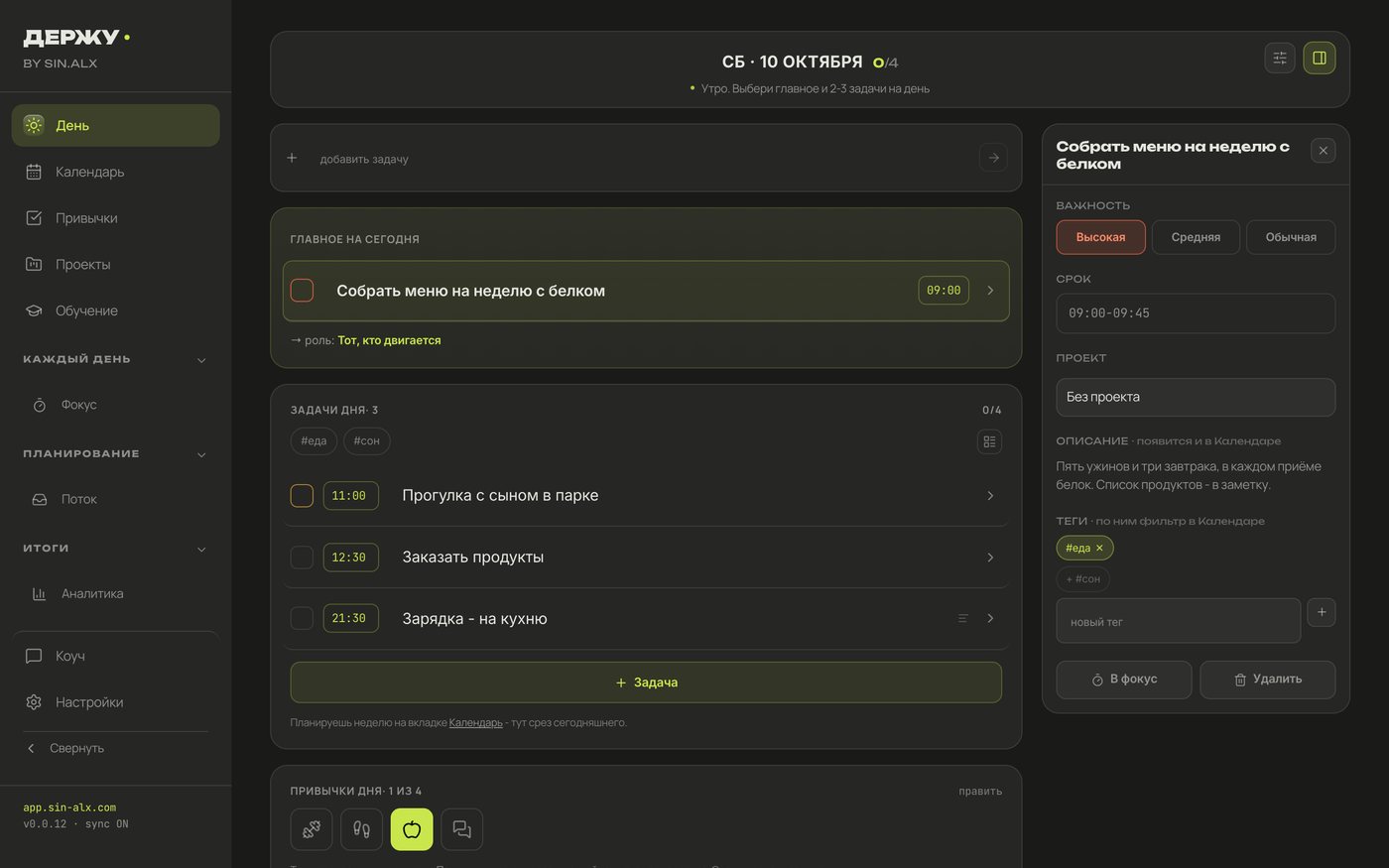
Task: Close the task details panel
Action: 1323,151
